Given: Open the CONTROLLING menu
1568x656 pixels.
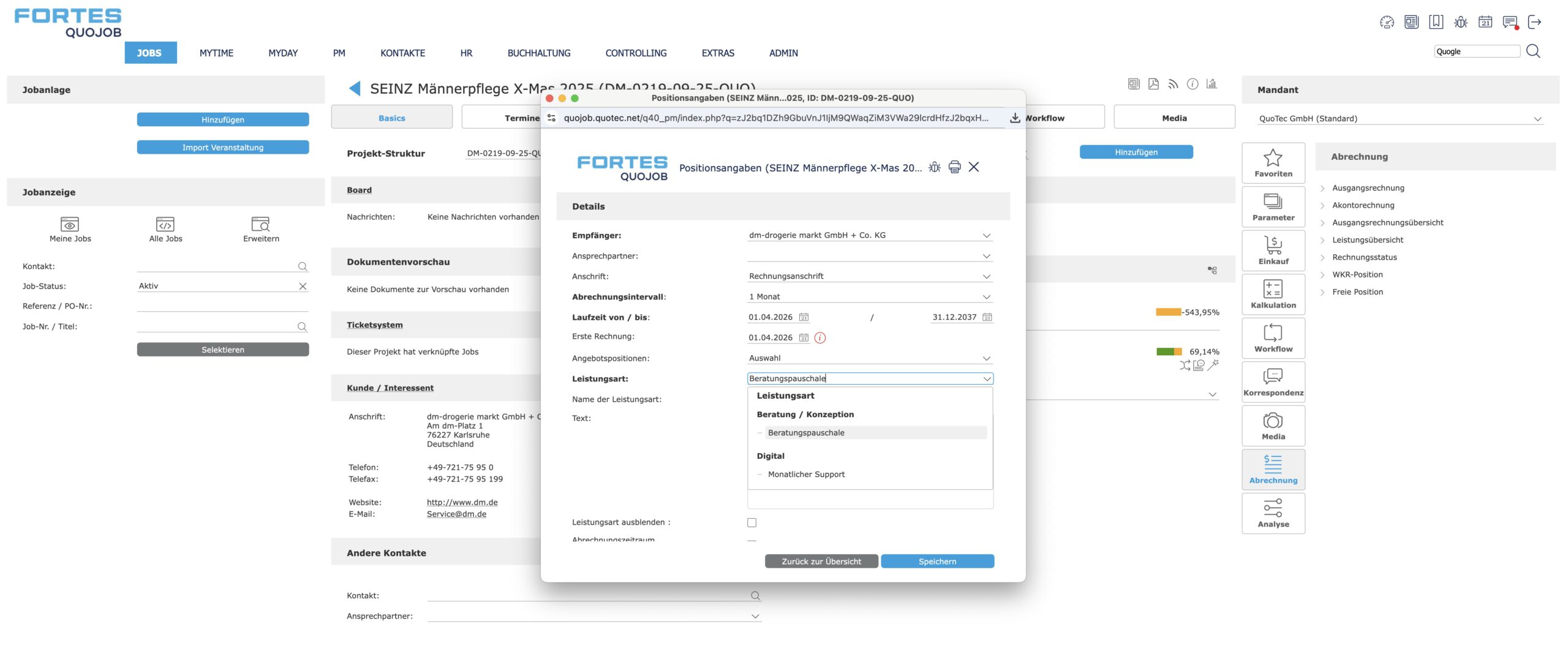Looking at the screenshot, I should click(636, 53).
